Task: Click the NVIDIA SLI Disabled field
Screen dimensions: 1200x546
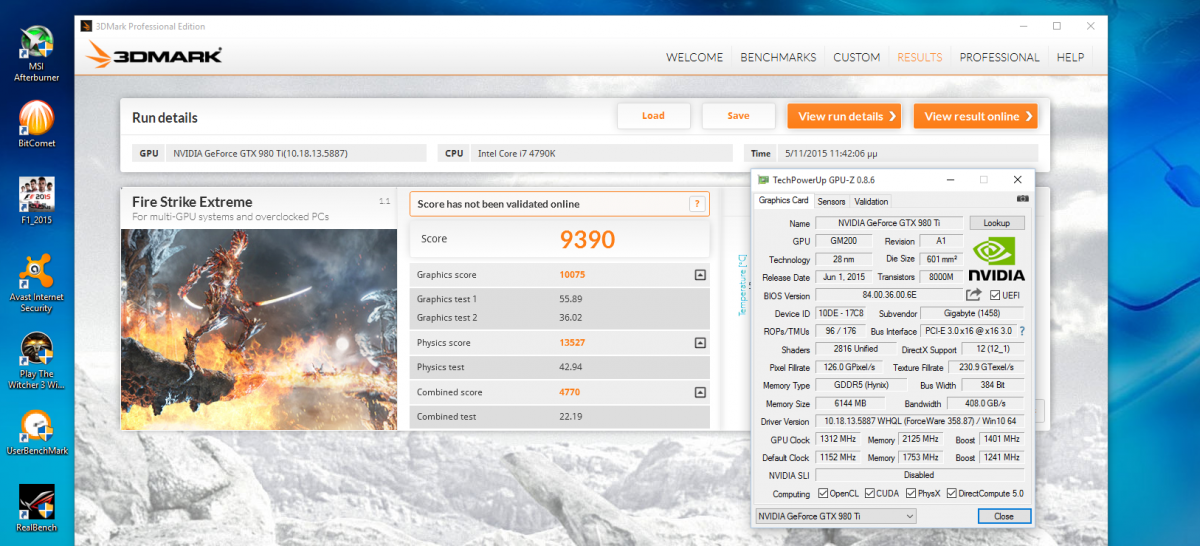Action: coord(920,475)
